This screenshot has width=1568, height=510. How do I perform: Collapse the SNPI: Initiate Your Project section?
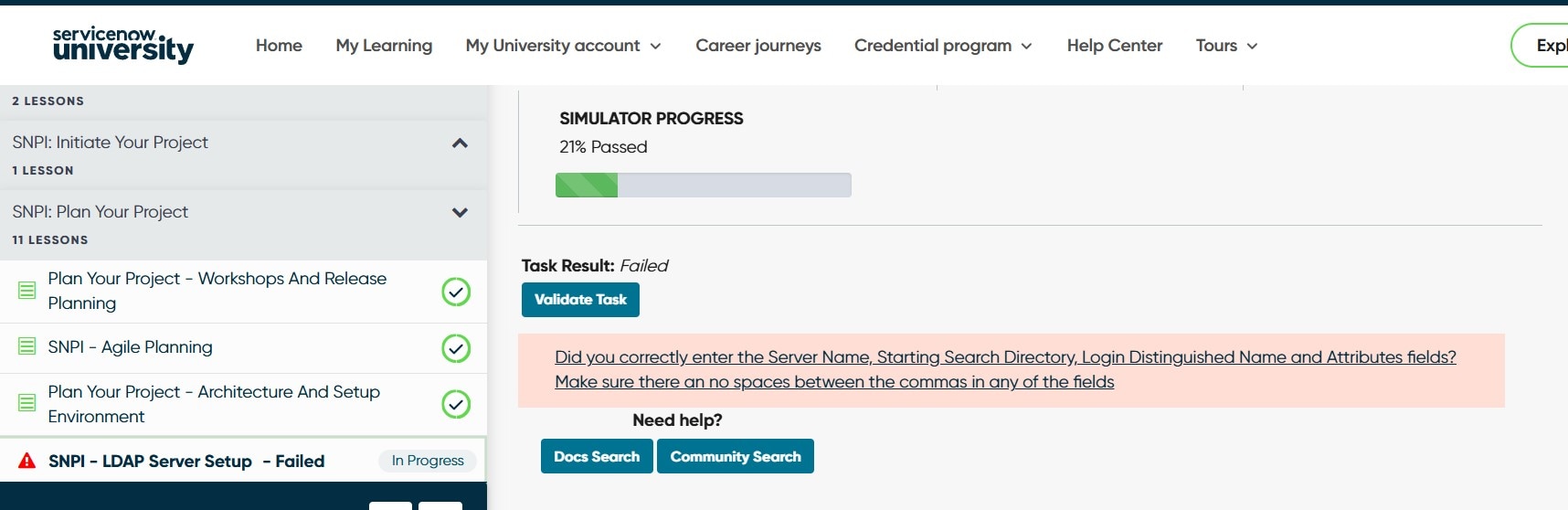(460, 143)
